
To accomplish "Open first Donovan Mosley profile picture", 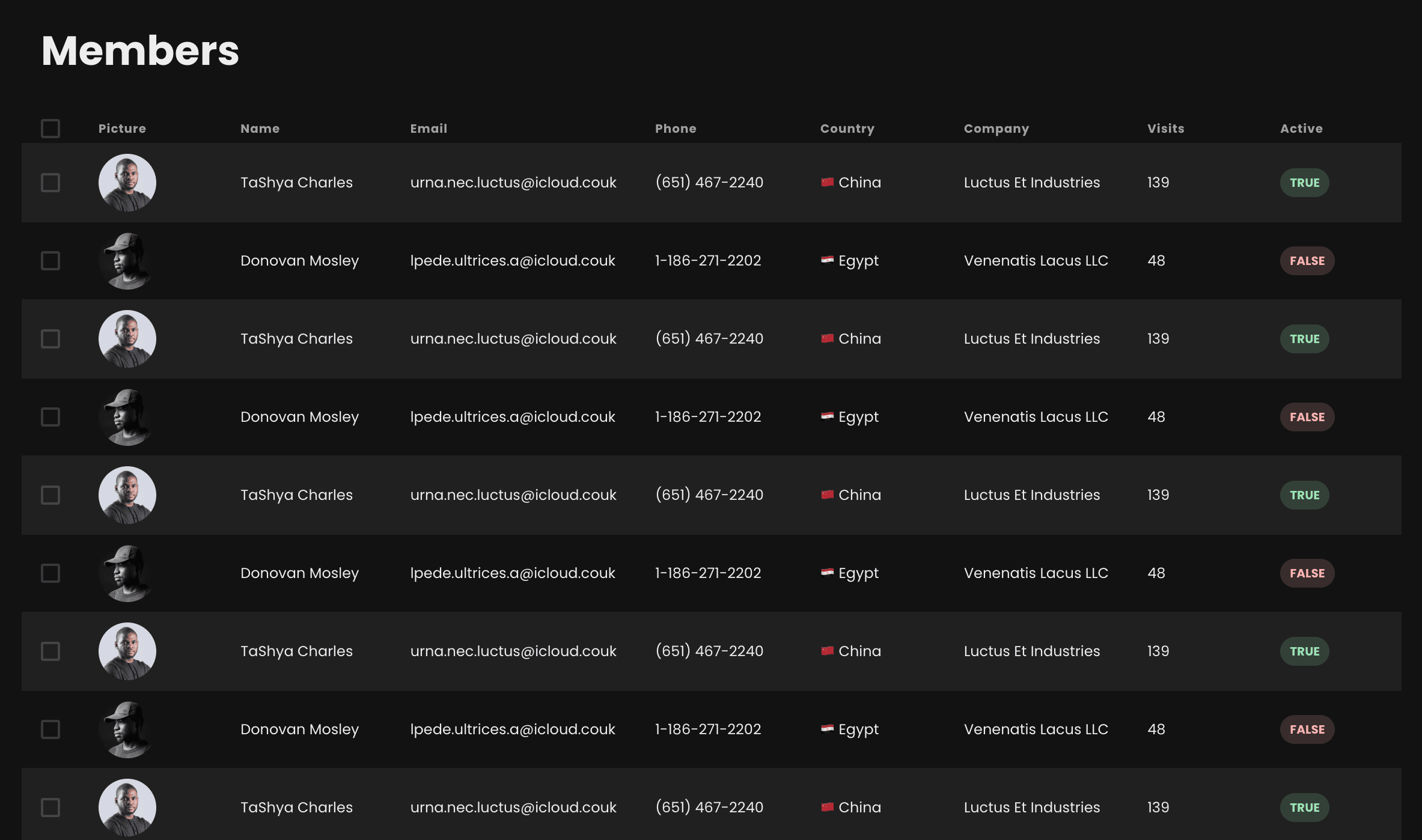I will point(127,261).
